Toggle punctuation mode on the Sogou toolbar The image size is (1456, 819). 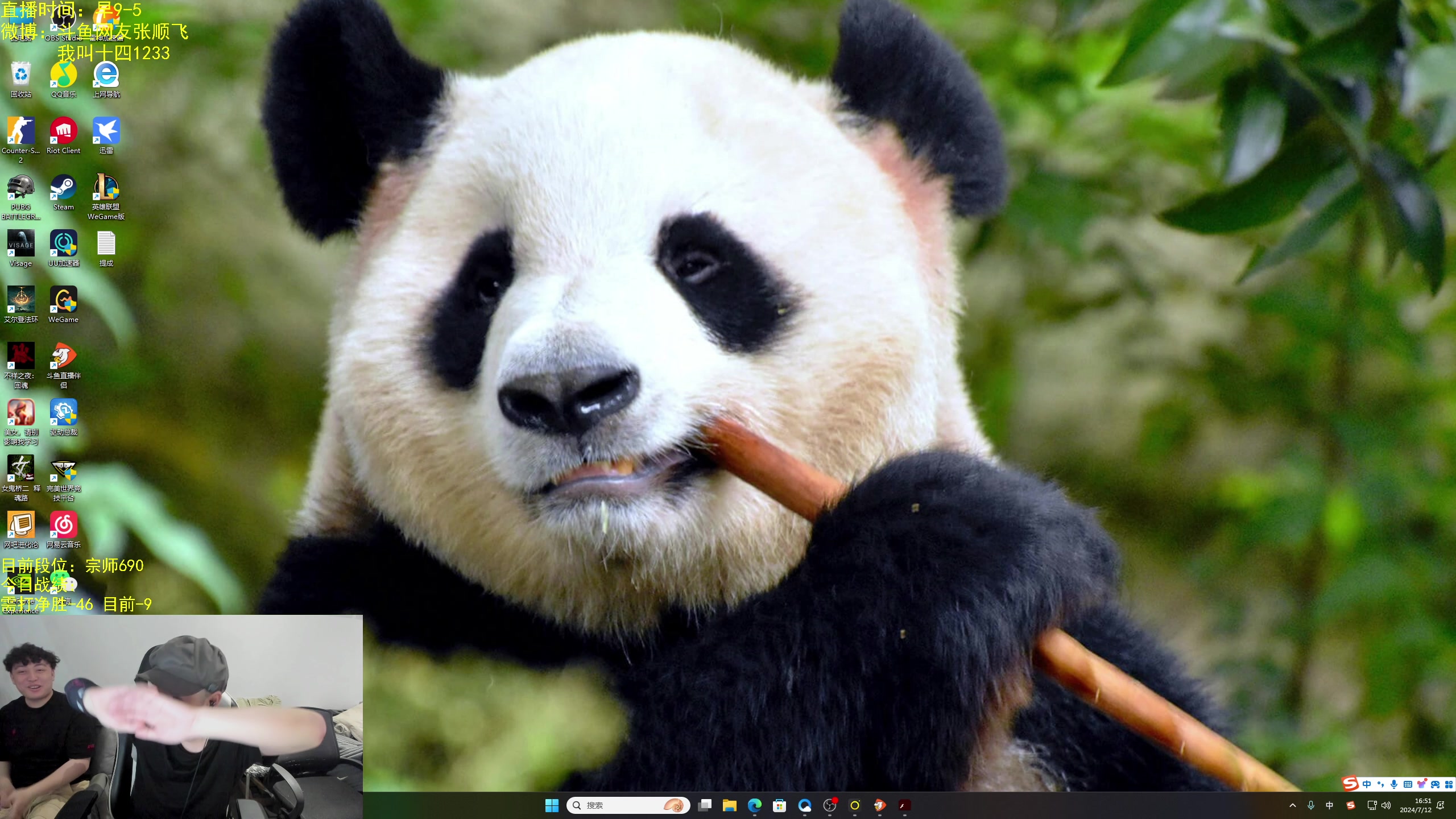(x=1380, y=784)
